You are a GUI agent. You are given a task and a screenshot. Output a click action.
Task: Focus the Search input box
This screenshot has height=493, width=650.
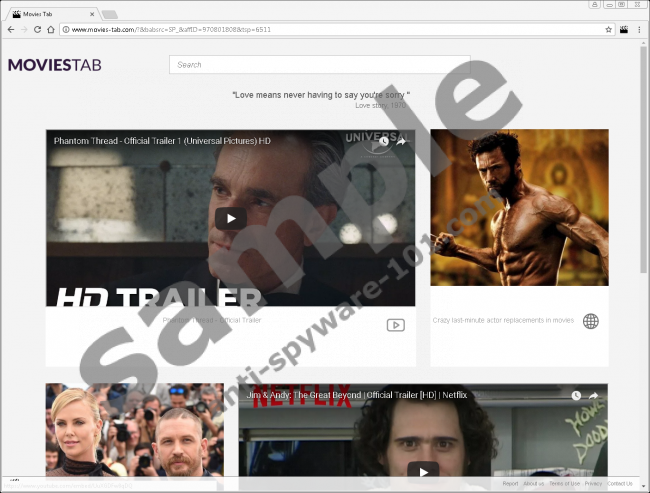pos(320,65)
